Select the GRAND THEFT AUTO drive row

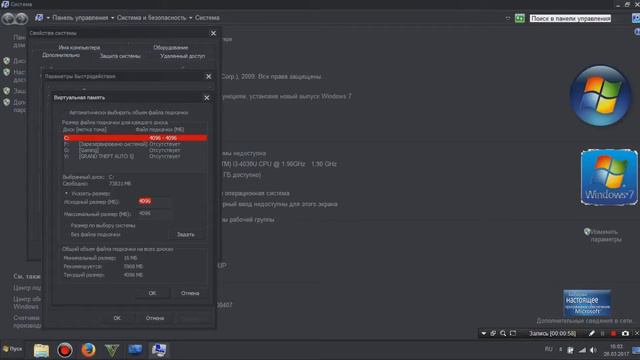click(x=135, y=156)
